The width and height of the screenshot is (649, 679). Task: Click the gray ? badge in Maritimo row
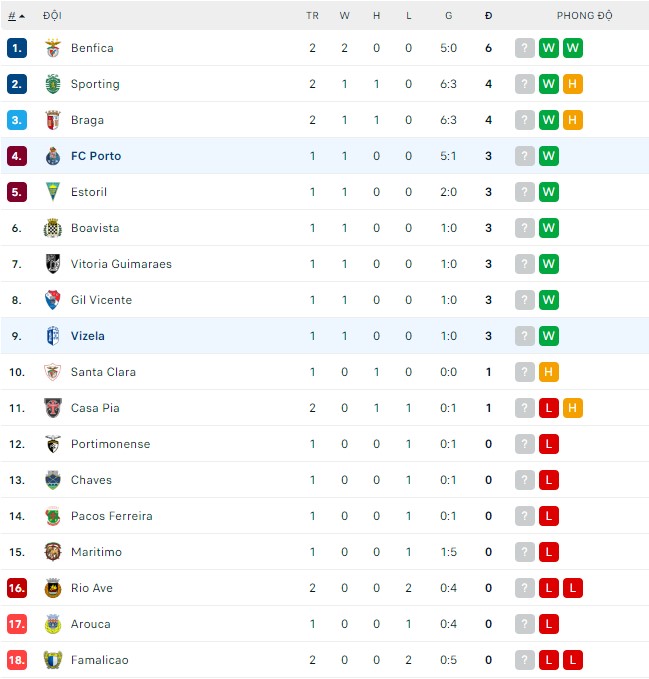click(x=525, y=552)
